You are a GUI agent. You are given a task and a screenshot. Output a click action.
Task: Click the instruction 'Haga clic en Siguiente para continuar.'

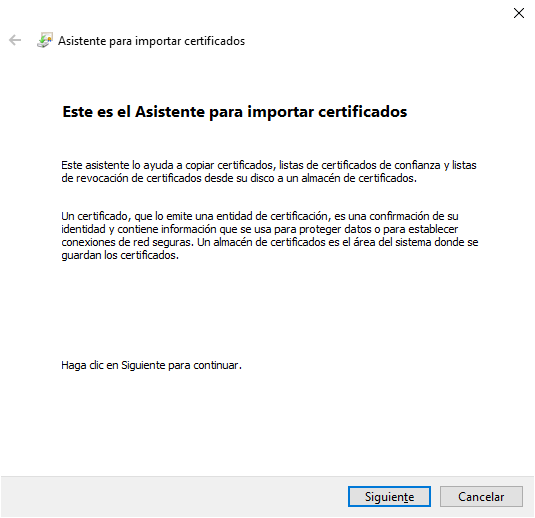151,365
